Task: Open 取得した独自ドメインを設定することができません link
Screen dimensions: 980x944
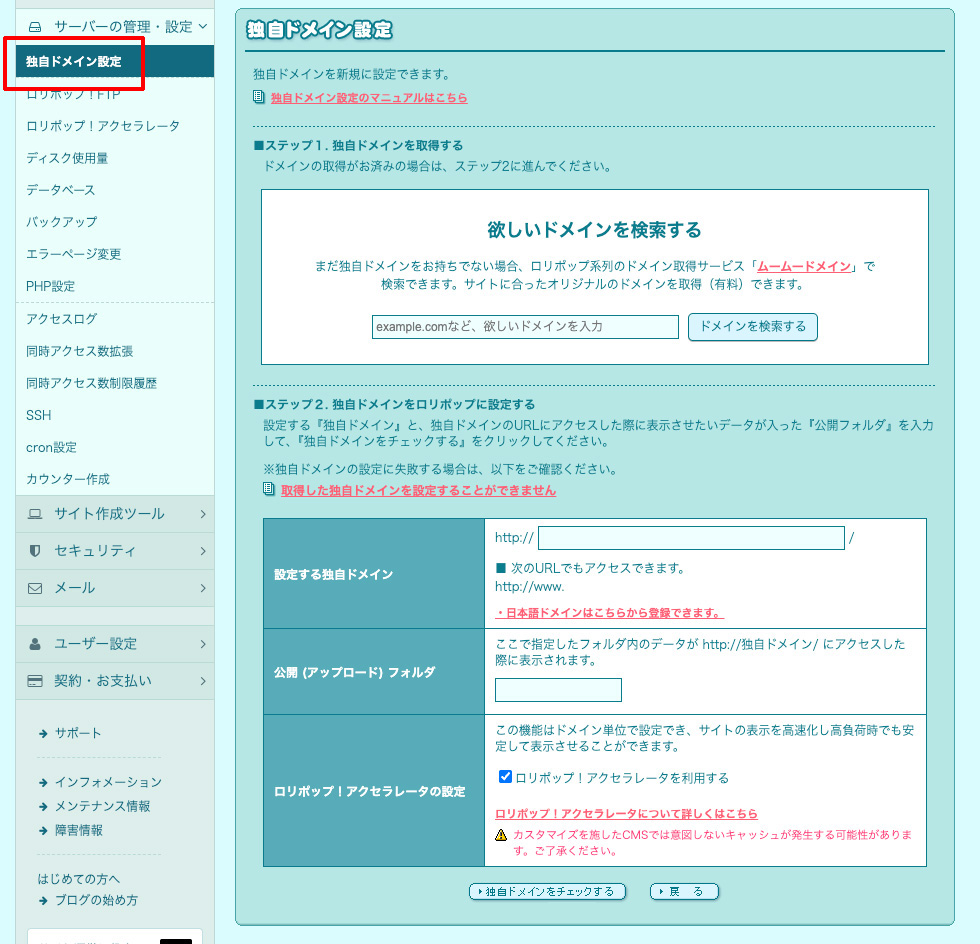Action: coord(418,491)
